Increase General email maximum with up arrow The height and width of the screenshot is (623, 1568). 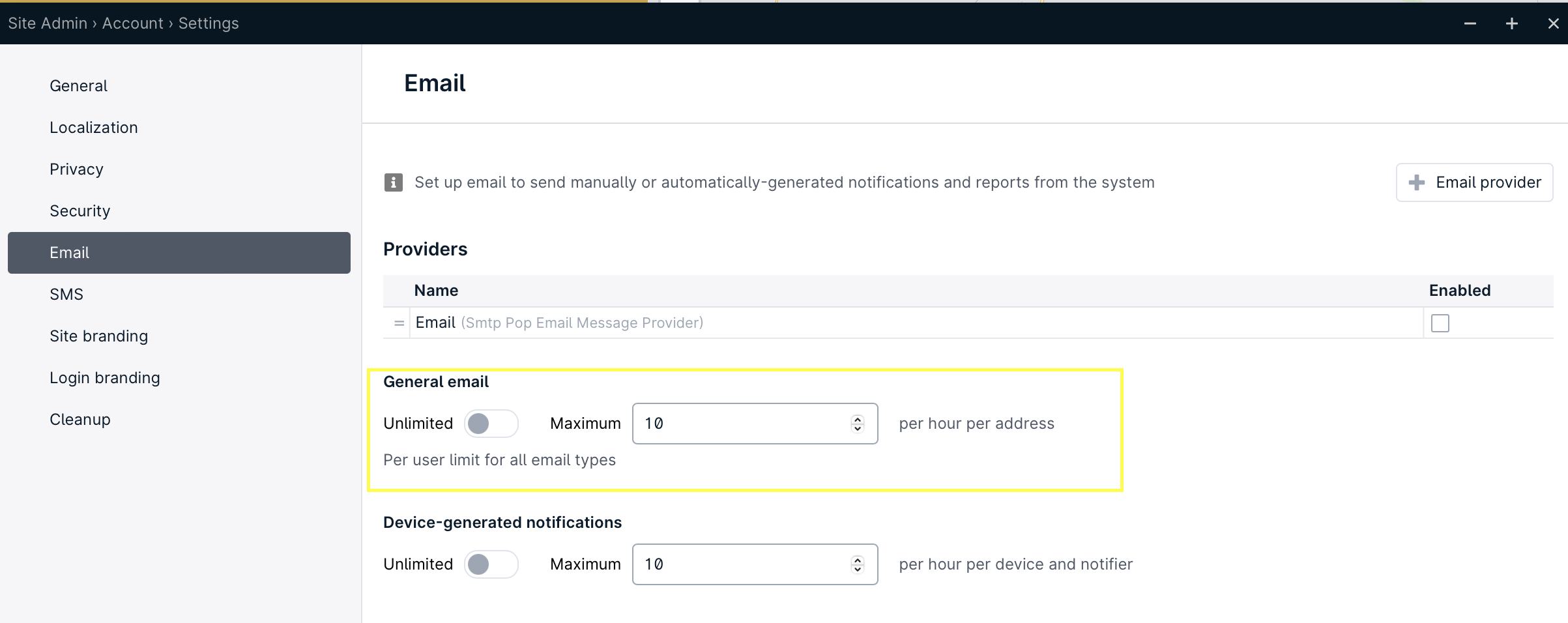coord(858,419)
